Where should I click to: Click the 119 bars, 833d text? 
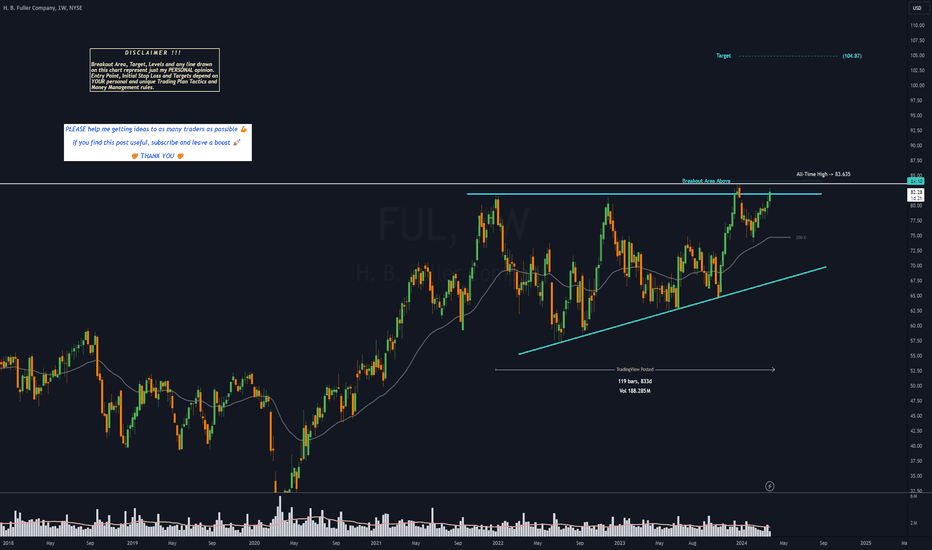pyautogui.click(x=635, y=381)
